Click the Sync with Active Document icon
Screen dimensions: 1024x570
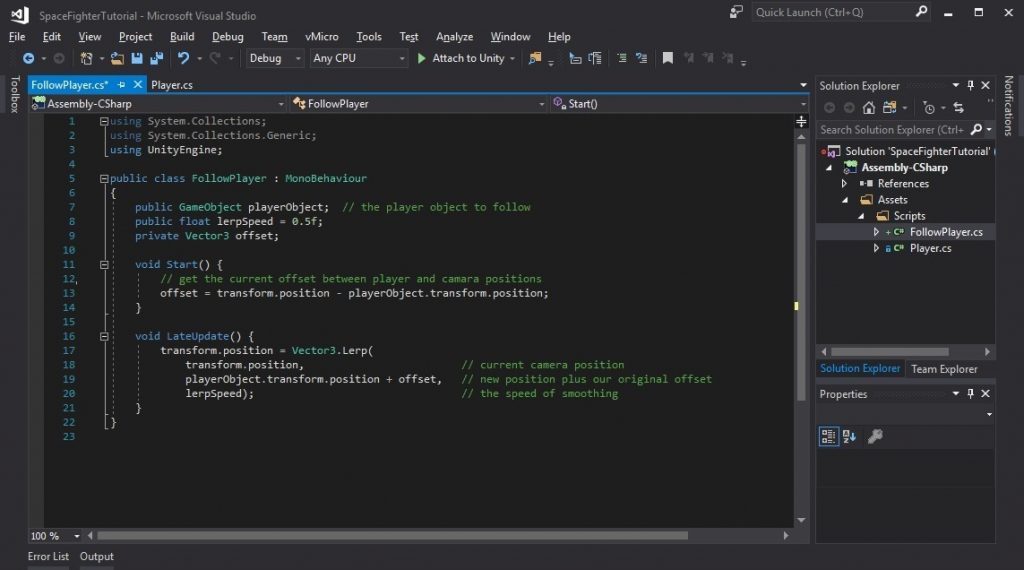coord(958,108)
